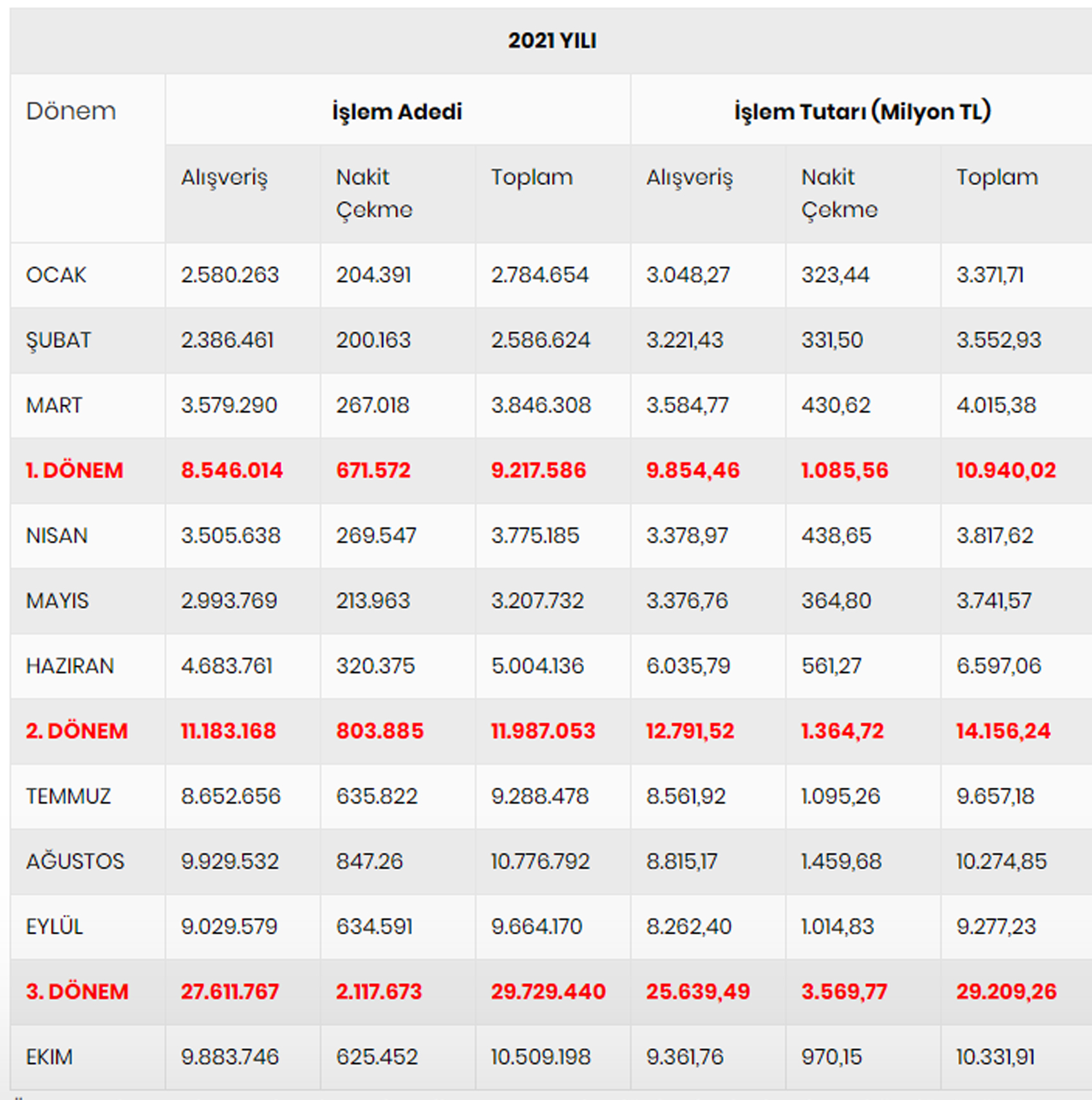The image size is (1092, 1100).
Task: Select the AĞUSTOS row label
Action: click(x=75, y=861)
